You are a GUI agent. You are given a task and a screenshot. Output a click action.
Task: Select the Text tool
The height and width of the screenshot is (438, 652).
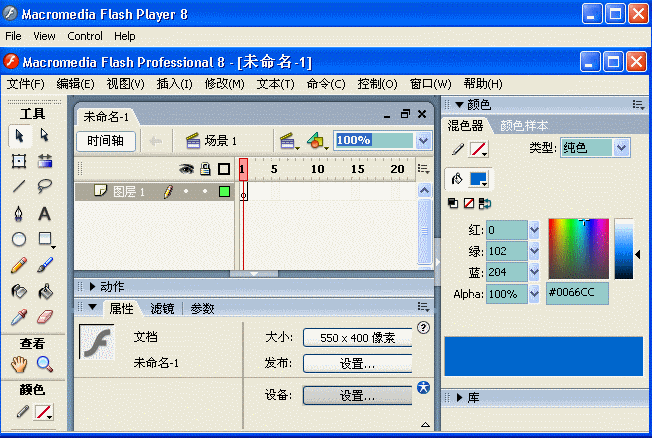[x=44, y=214]
